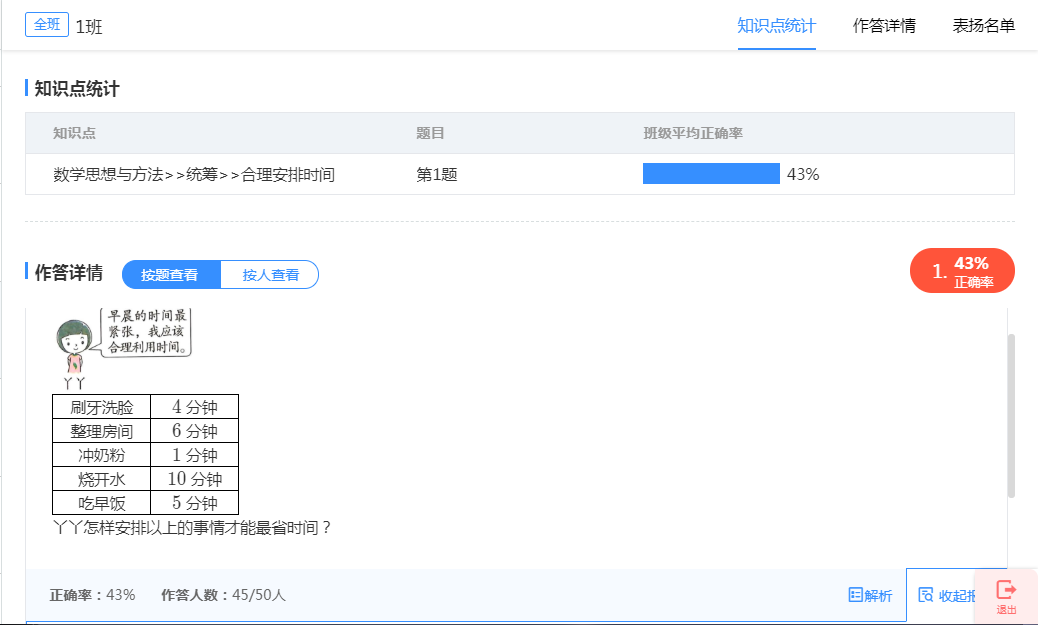
Task: Click the 第1题 question link
Action: coord(437,174)
